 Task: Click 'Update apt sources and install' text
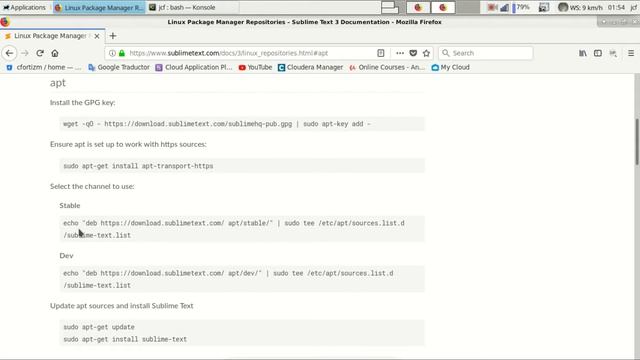click(x=122, y=306)
